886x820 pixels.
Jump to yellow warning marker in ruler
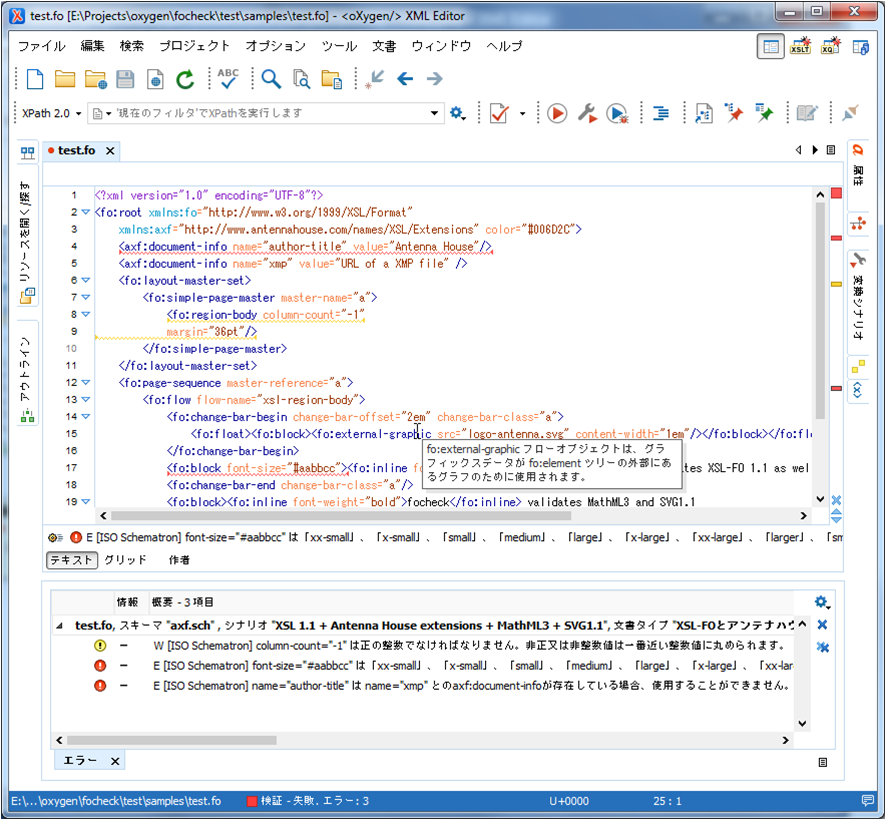[836, 284]
